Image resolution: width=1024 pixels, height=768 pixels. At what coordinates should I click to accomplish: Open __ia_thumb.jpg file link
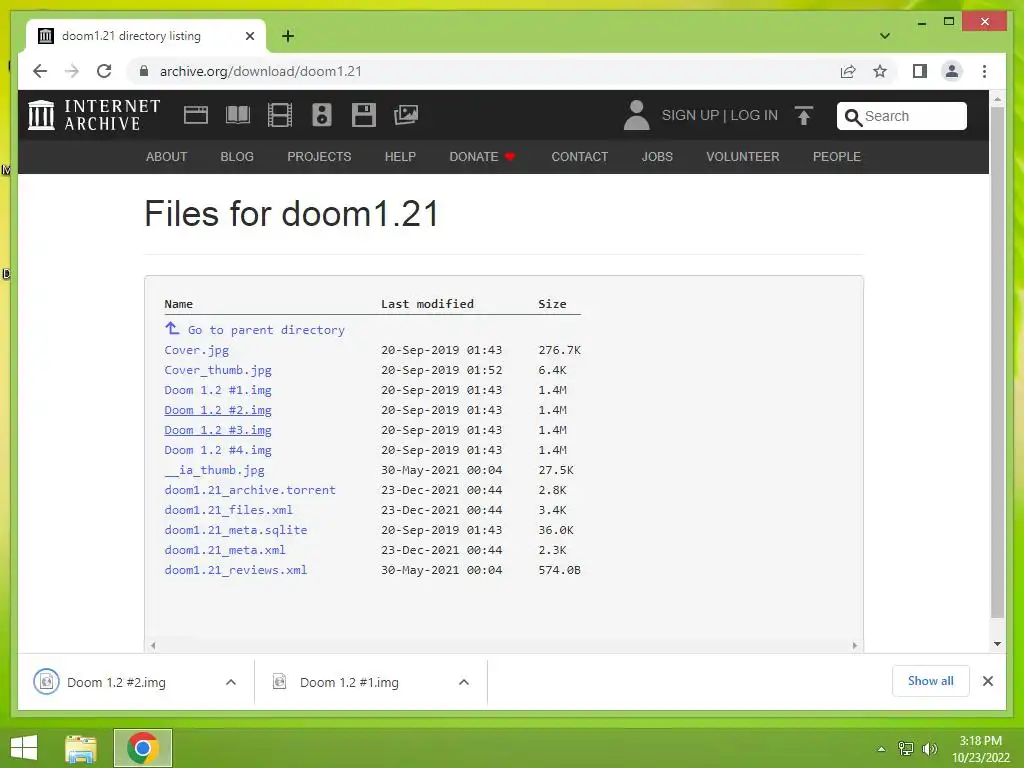coord(214,470)
